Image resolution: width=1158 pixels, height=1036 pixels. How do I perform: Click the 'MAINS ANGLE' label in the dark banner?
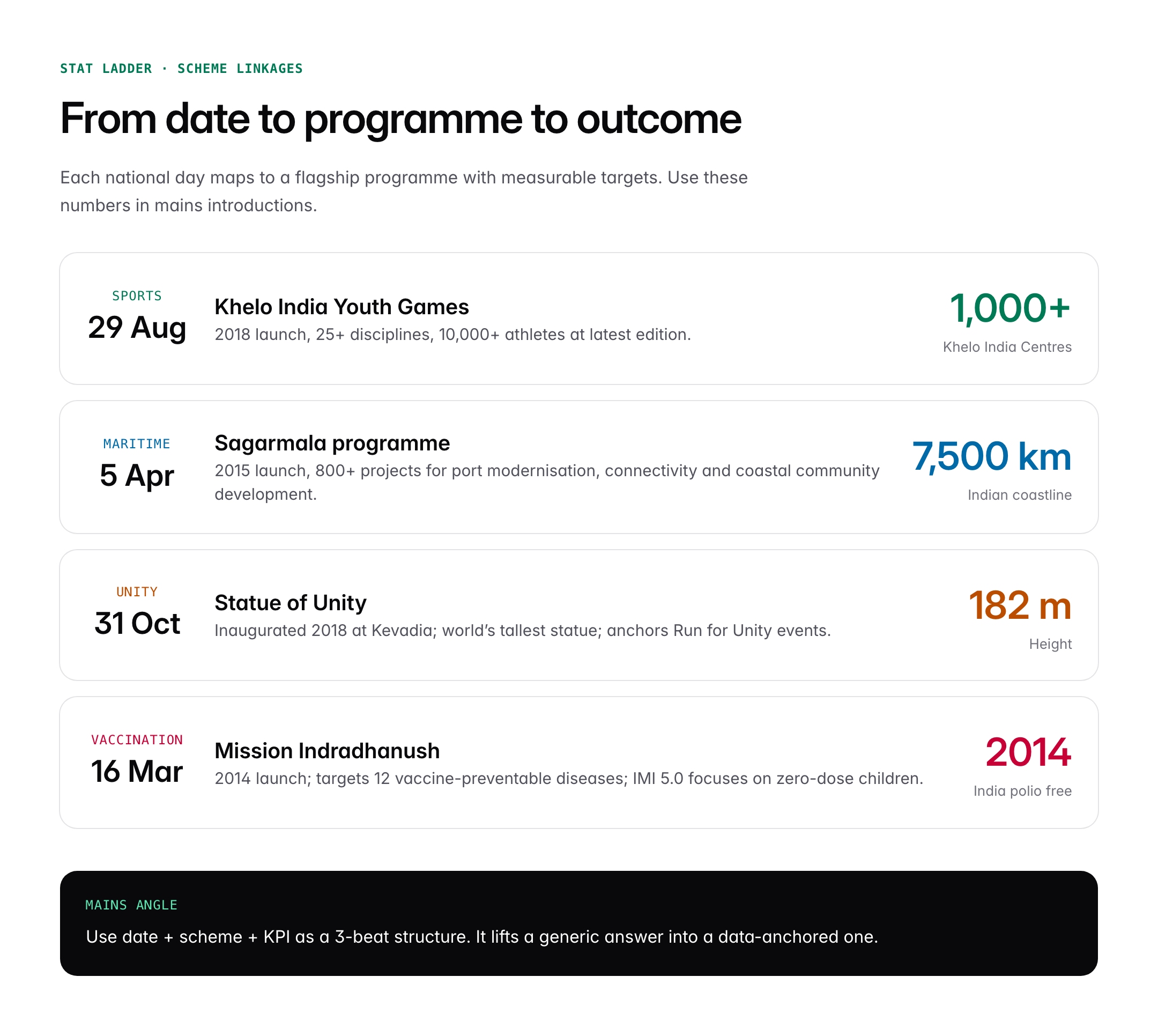coord(131,905)
